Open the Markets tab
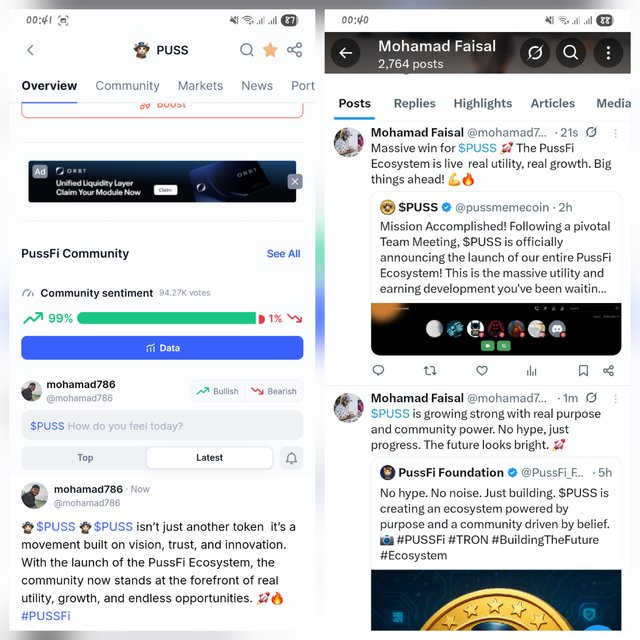Screen dimensions: 640x640 [200, 86]
